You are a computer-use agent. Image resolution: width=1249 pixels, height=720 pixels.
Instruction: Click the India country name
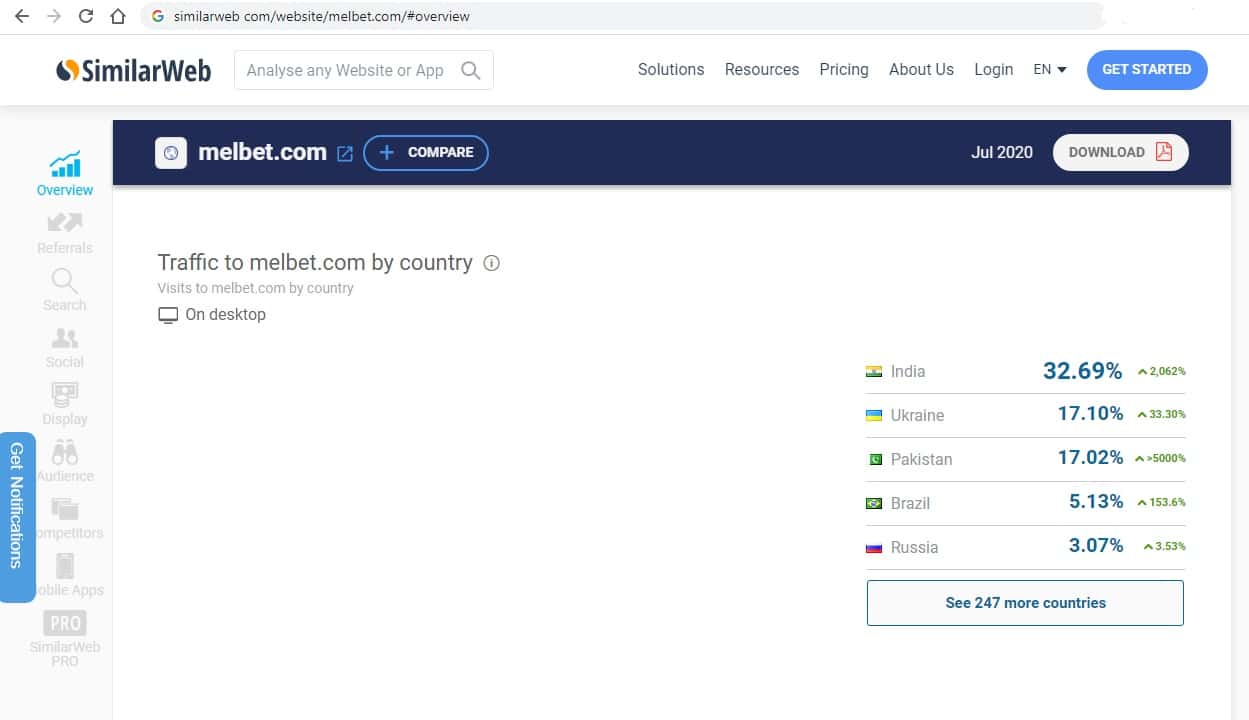[908, 371]
